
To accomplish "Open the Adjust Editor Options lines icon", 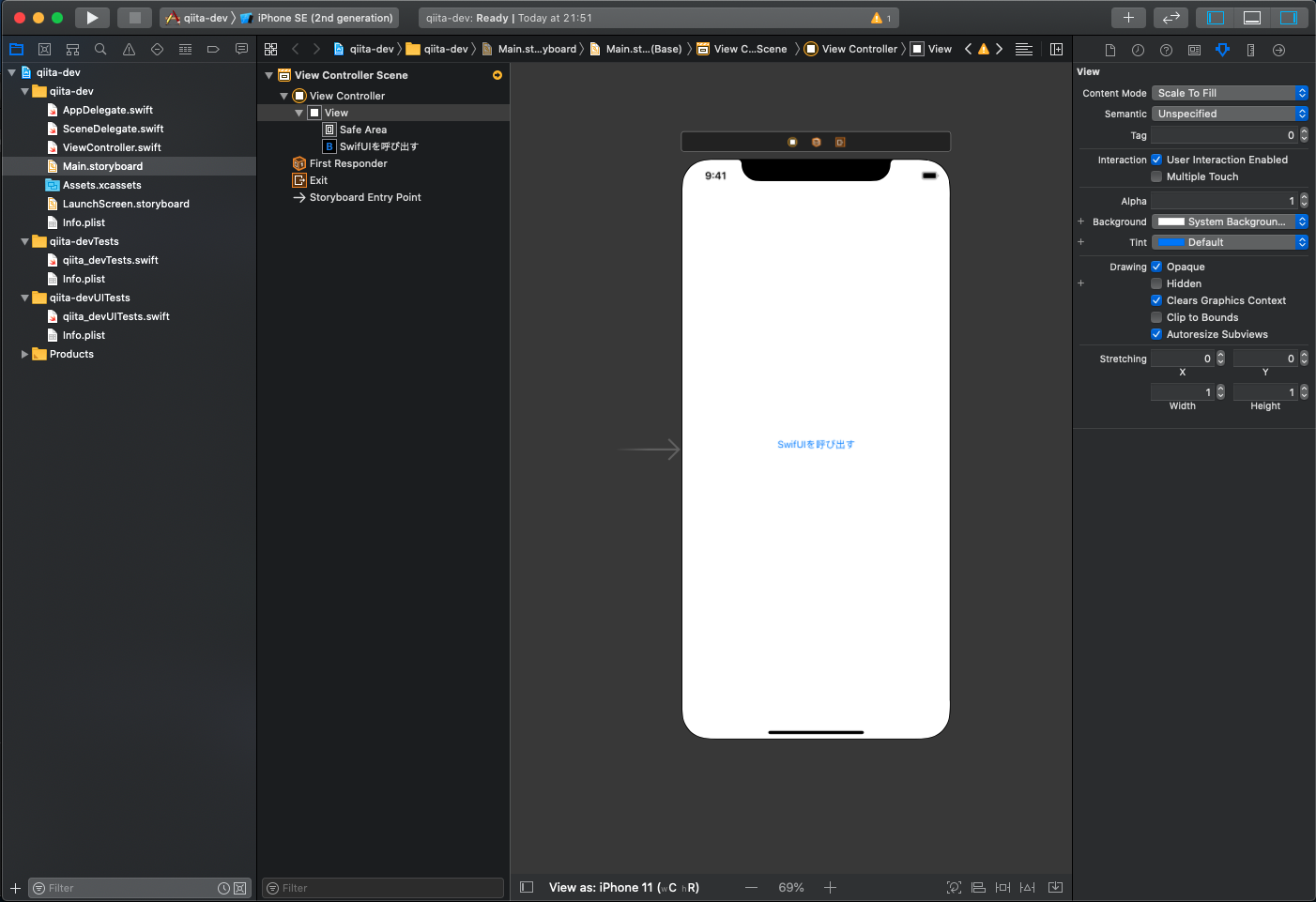I will pyautogui.click(x=1024, y=49).
